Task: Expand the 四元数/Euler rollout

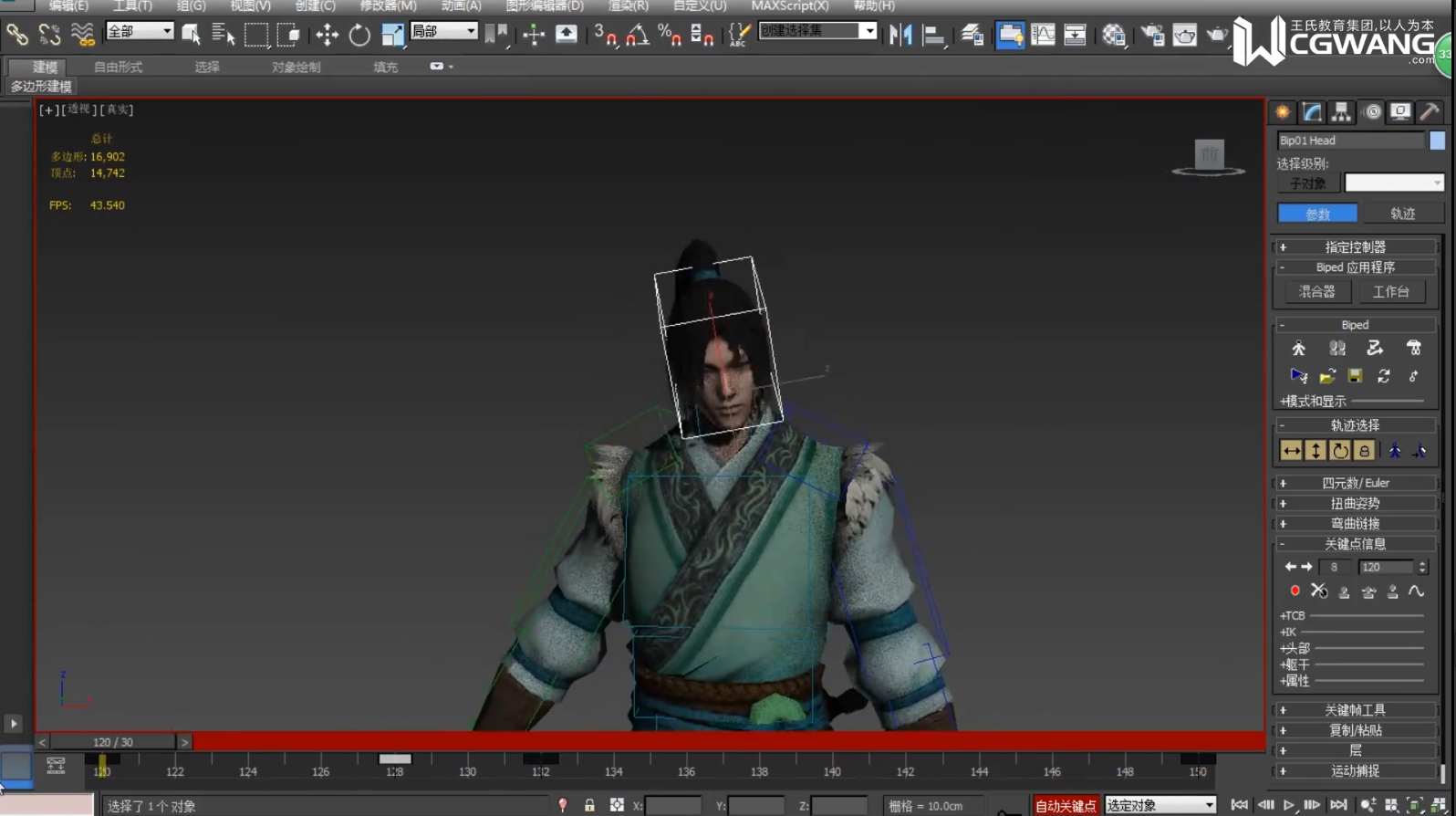Action: 1355,483
